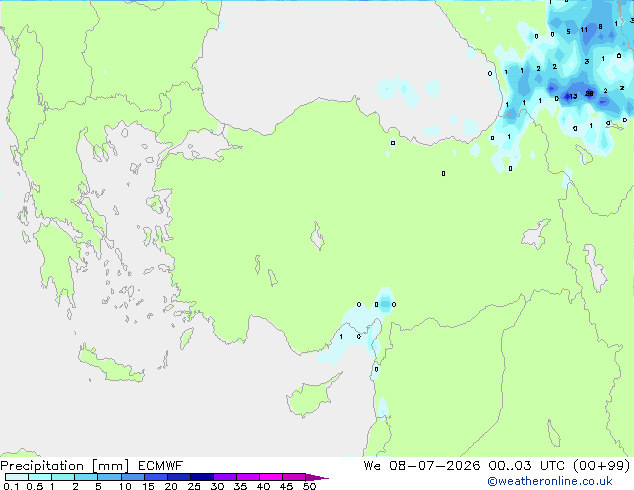Viewport: 634px width, 490px height.
Task: Click the 45–50 mm legend color swatch
Action: (x=294, y=477)
